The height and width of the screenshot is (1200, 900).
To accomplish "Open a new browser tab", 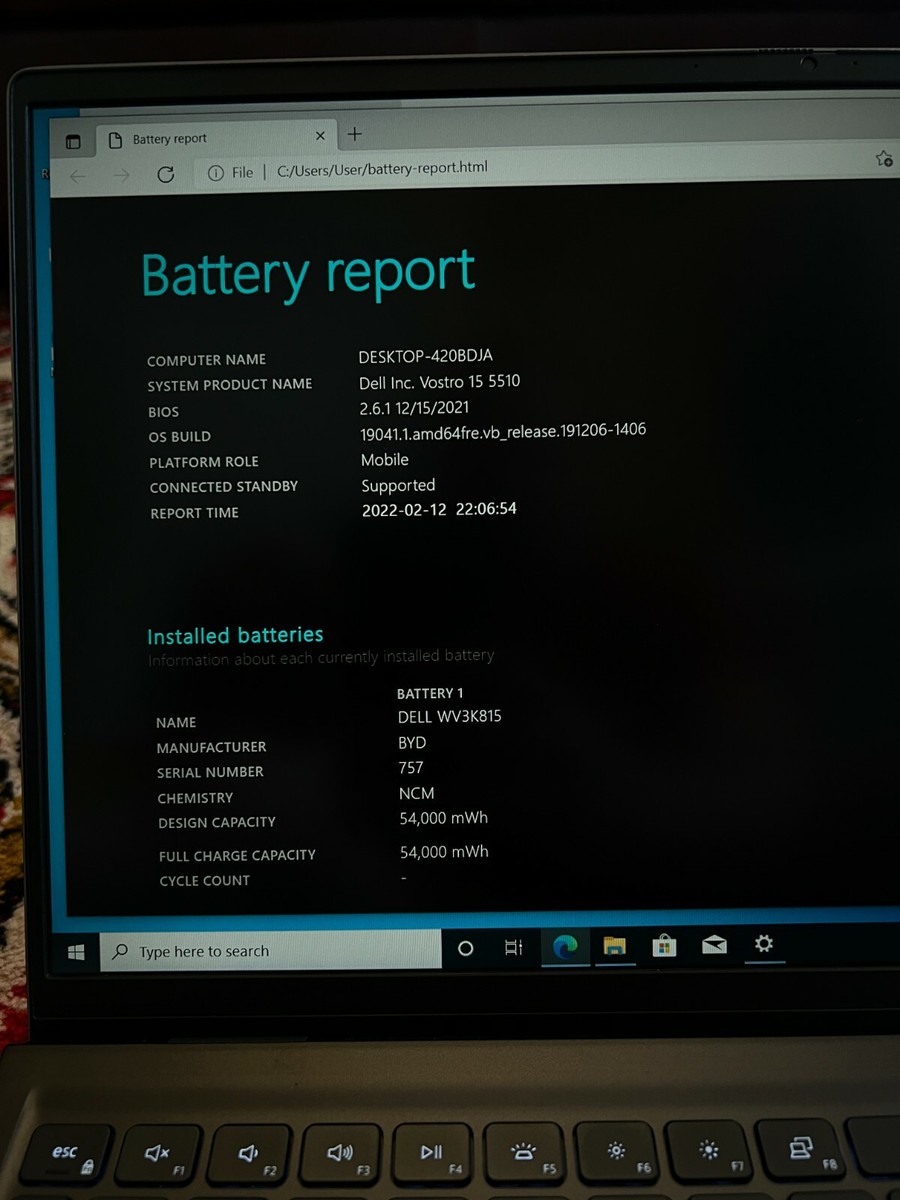I will pos(355,134).
